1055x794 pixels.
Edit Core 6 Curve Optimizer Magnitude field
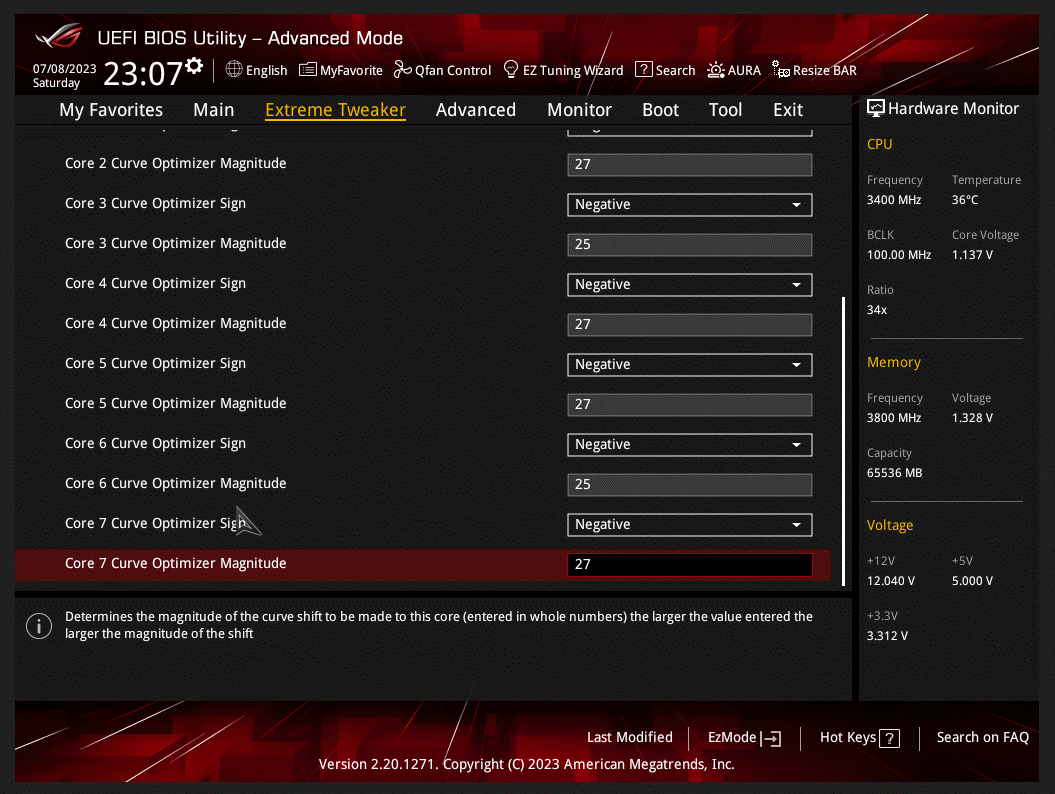coord(690,485)
